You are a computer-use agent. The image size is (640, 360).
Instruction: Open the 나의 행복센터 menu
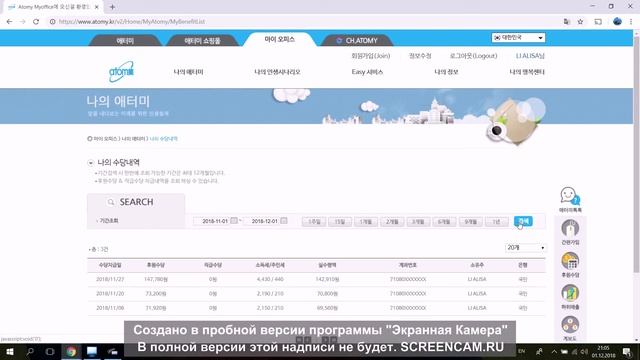(x=527, y=72)
